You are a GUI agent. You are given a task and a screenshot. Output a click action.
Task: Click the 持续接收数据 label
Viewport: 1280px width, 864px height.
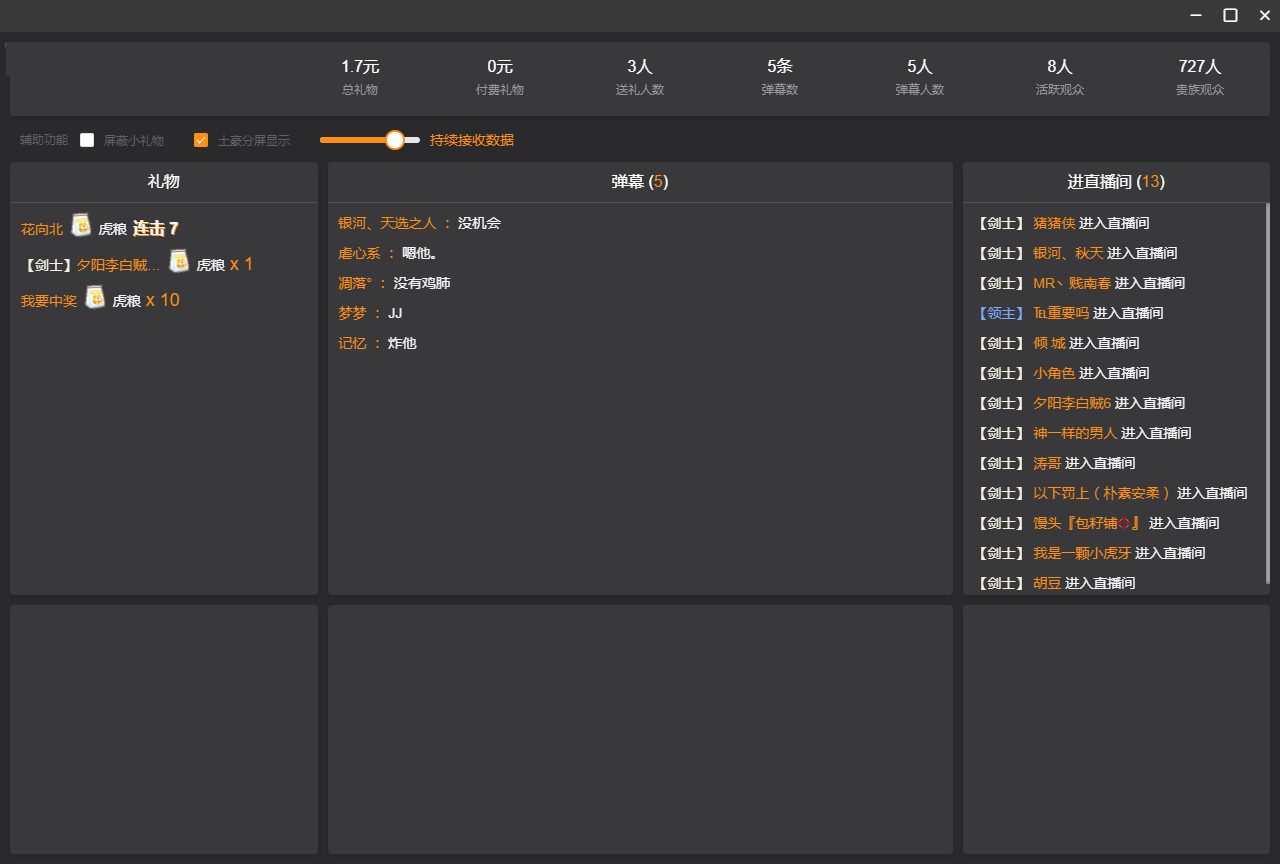click(472, 140)
